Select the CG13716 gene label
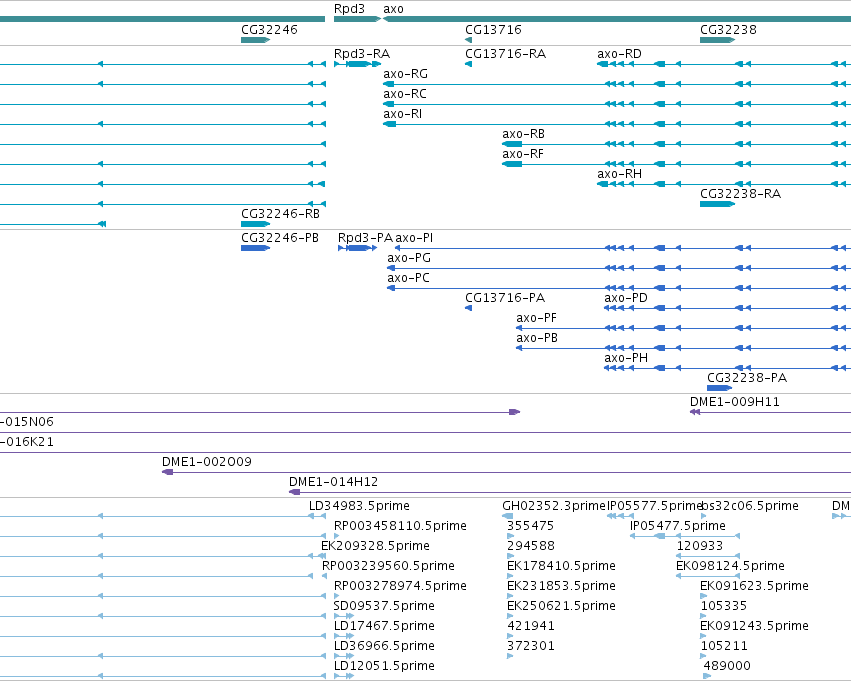The height and width of the screenshot is (681, 851). (493, 30)
